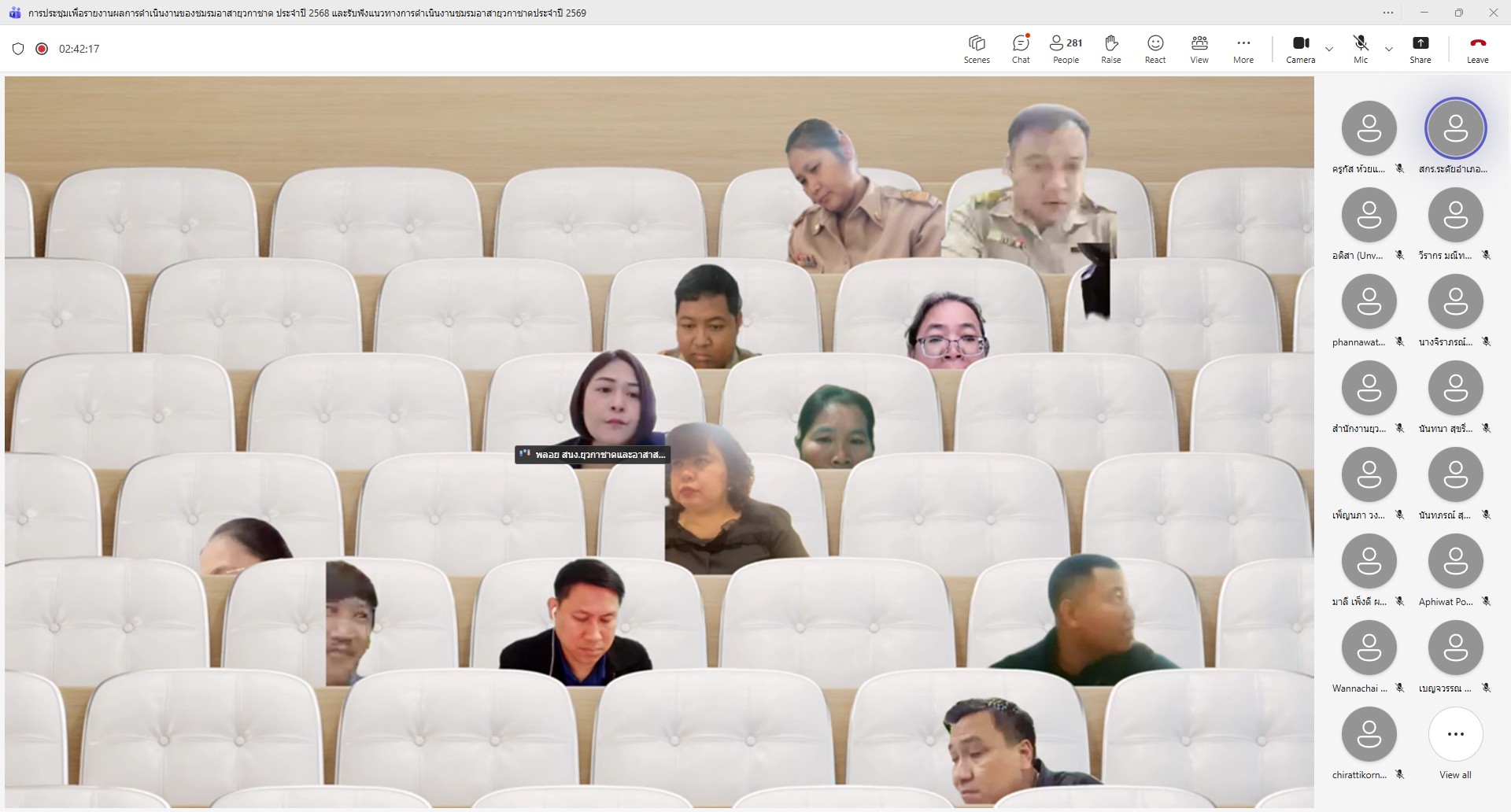
Task: Open the More actions menu
Action: (1243, 49)
